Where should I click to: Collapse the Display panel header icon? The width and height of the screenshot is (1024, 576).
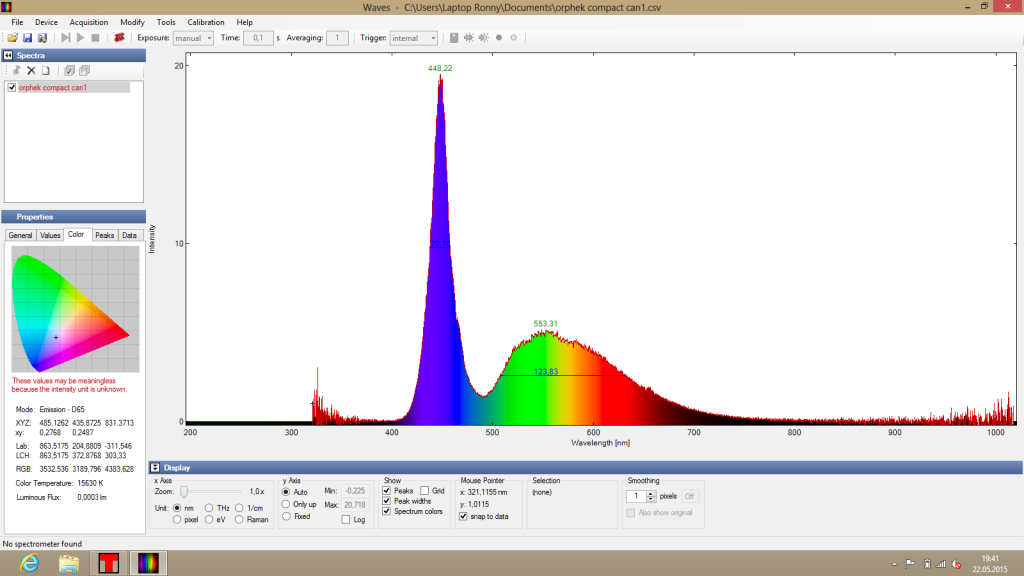(155, 468)
